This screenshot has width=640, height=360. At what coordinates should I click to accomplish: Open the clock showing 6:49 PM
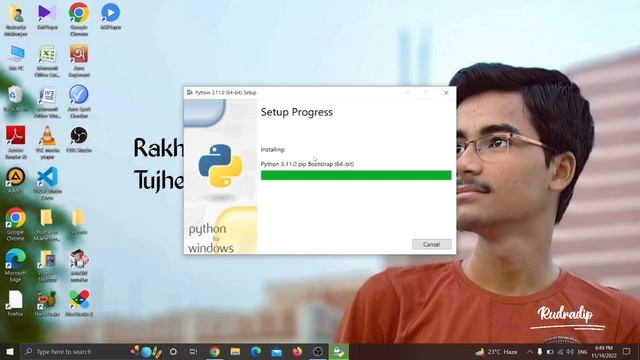click(x=604, y=351)
